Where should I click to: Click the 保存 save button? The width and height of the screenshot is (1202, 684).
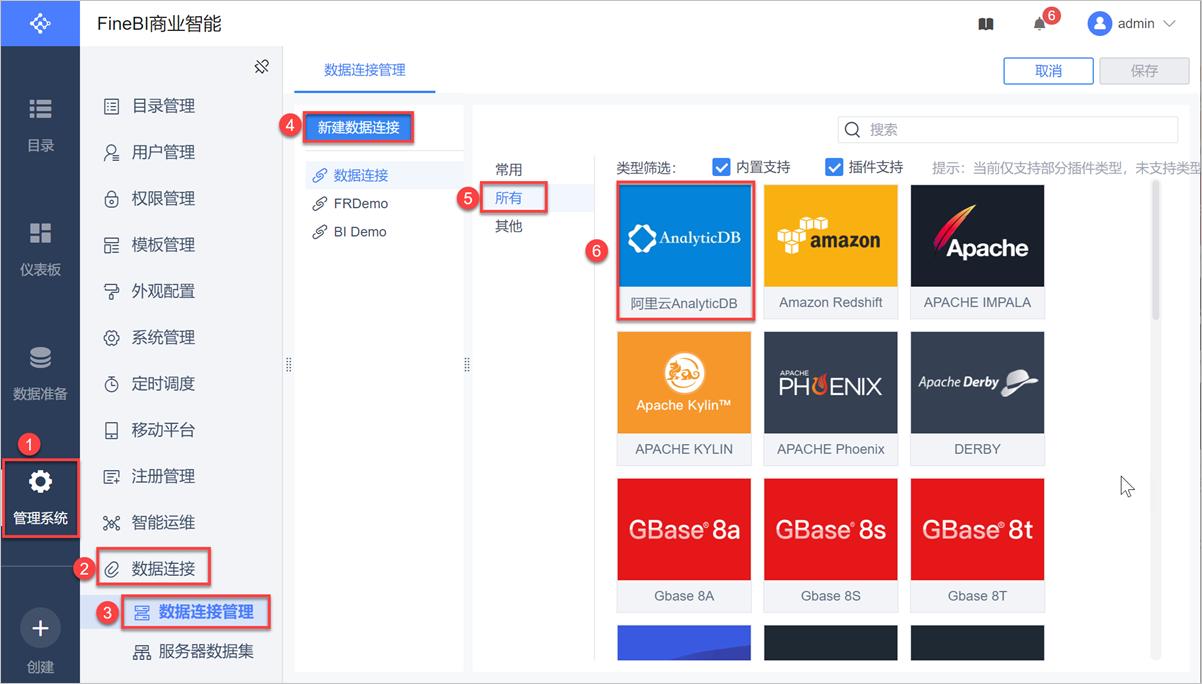tap(1143, 71)
